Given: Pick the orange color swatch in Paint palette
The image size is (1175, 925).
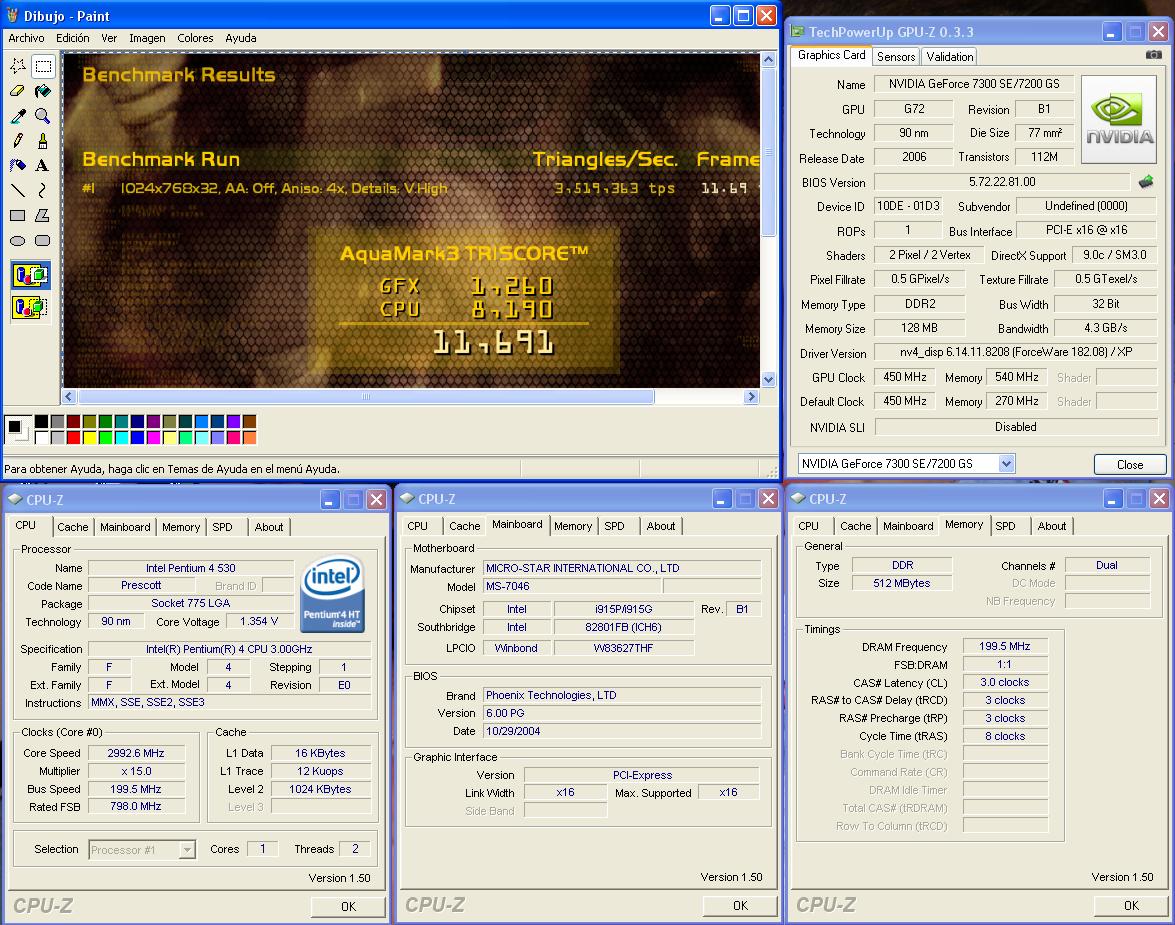Looking at the screenshot, I should 250,437.
